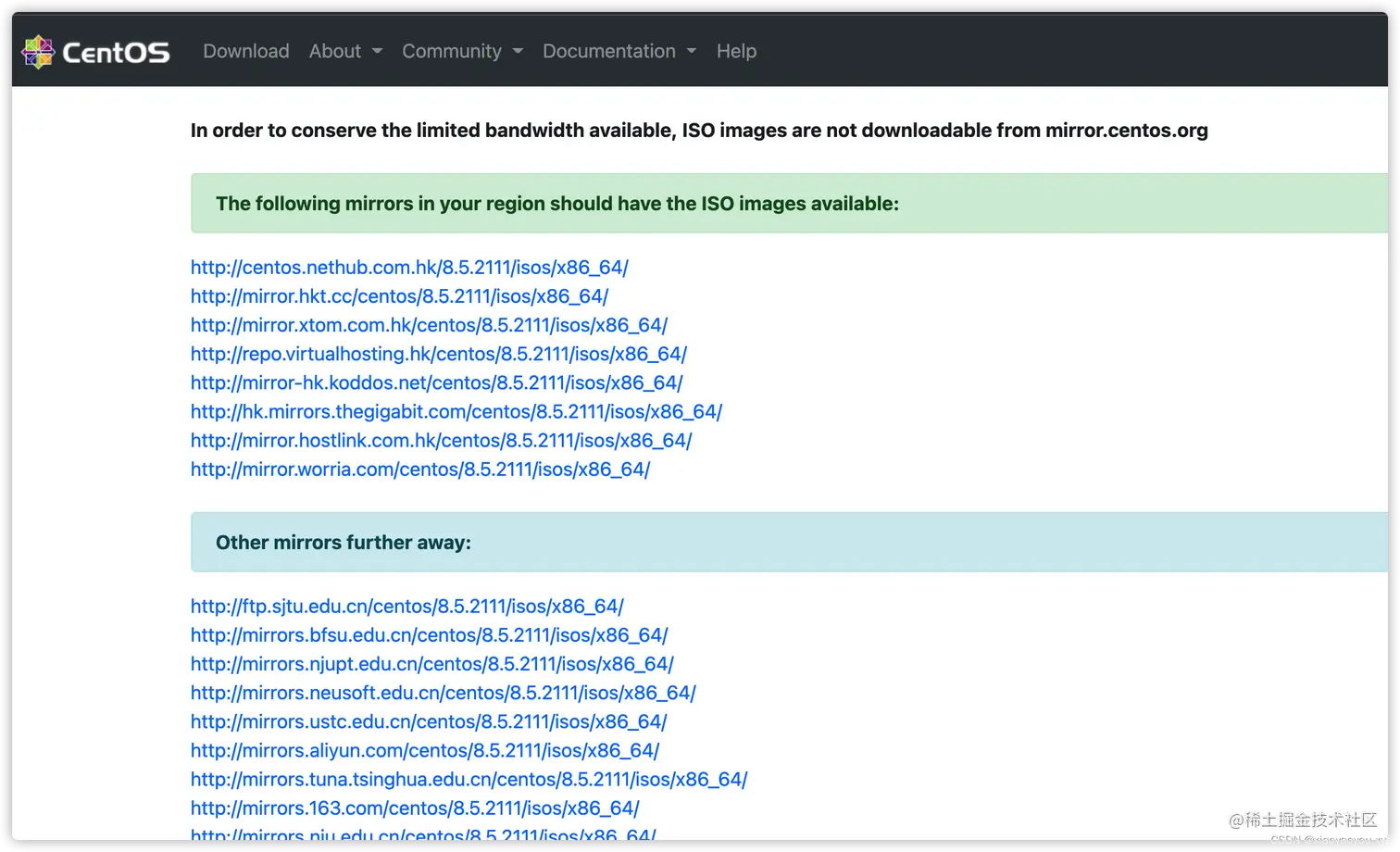
Task: Open the mirror.worria.com mirror link
Action: point(420,469)
